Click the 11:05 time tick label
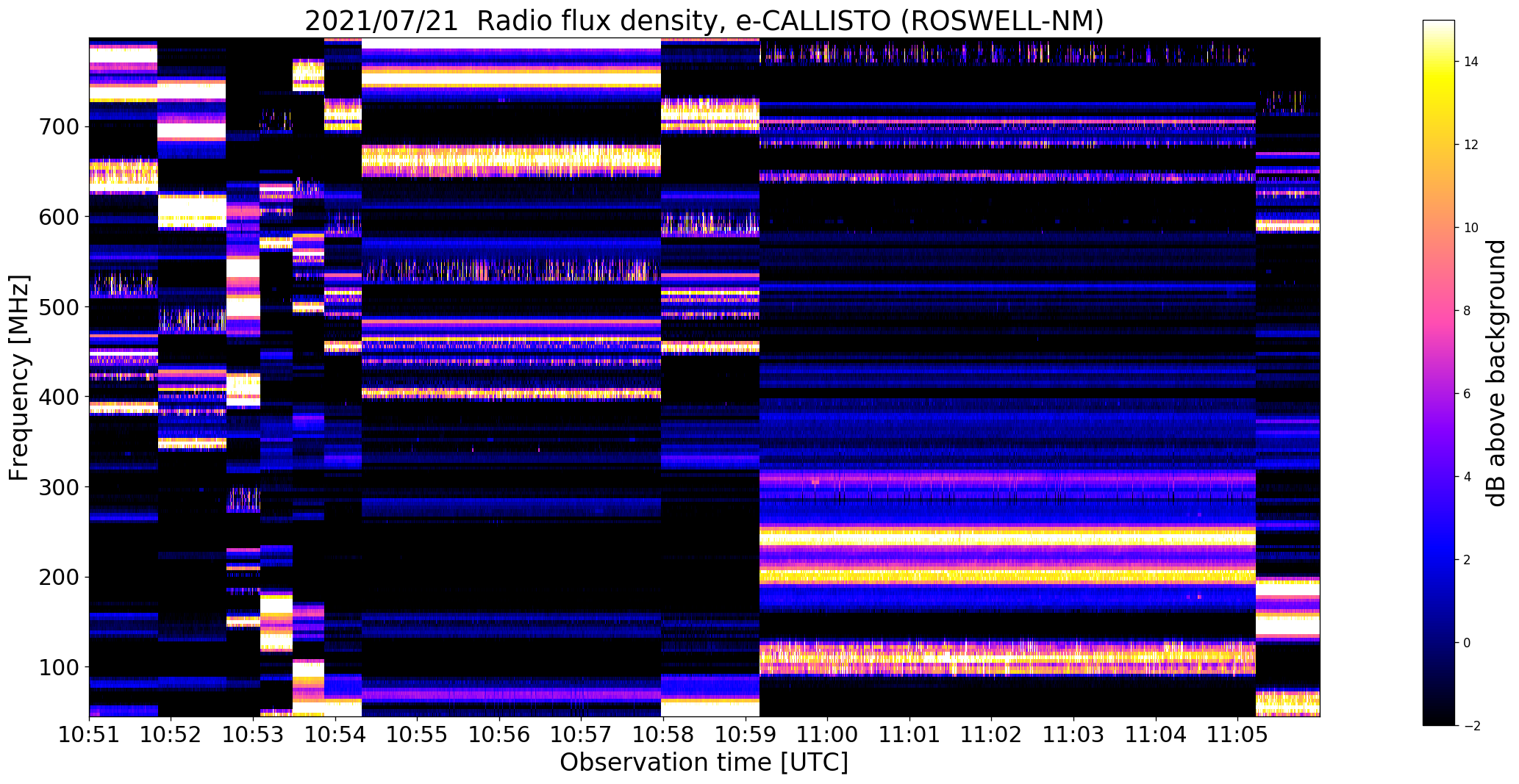 [x=1239, y=736]
